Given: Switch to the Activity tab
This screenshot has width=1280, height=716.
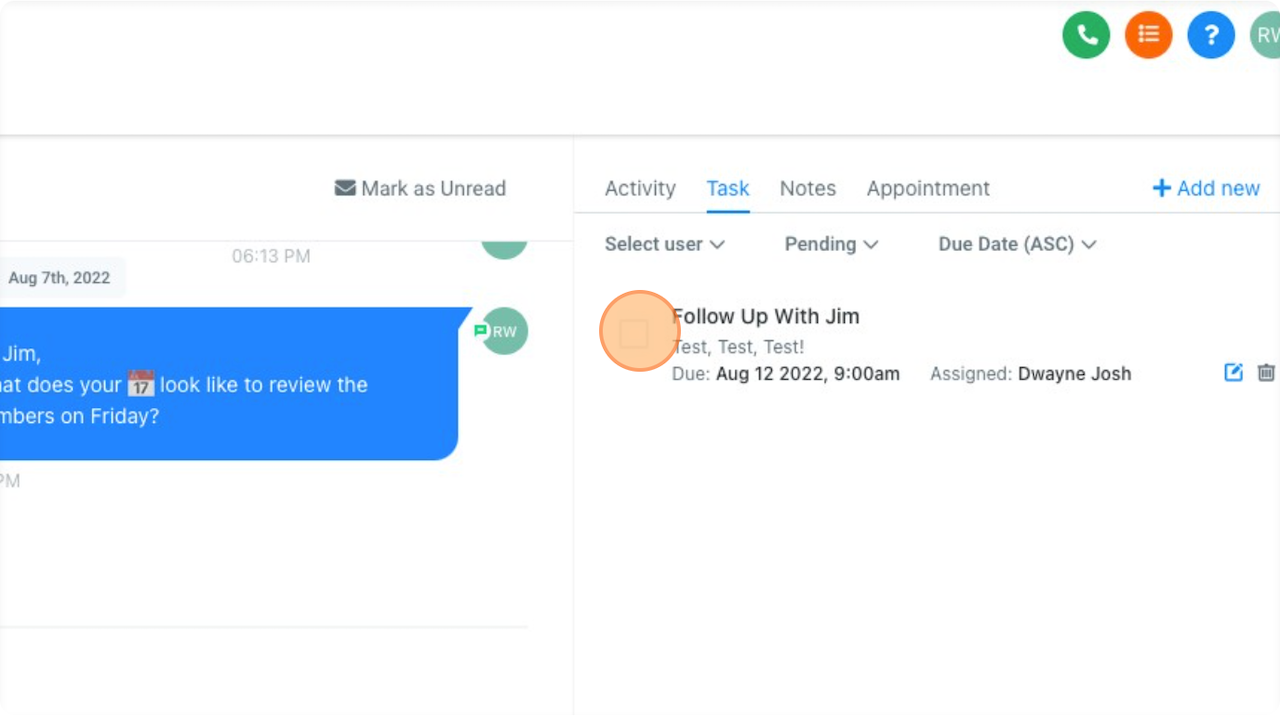Looking at the screenshot, I should (x=640, y=188).
